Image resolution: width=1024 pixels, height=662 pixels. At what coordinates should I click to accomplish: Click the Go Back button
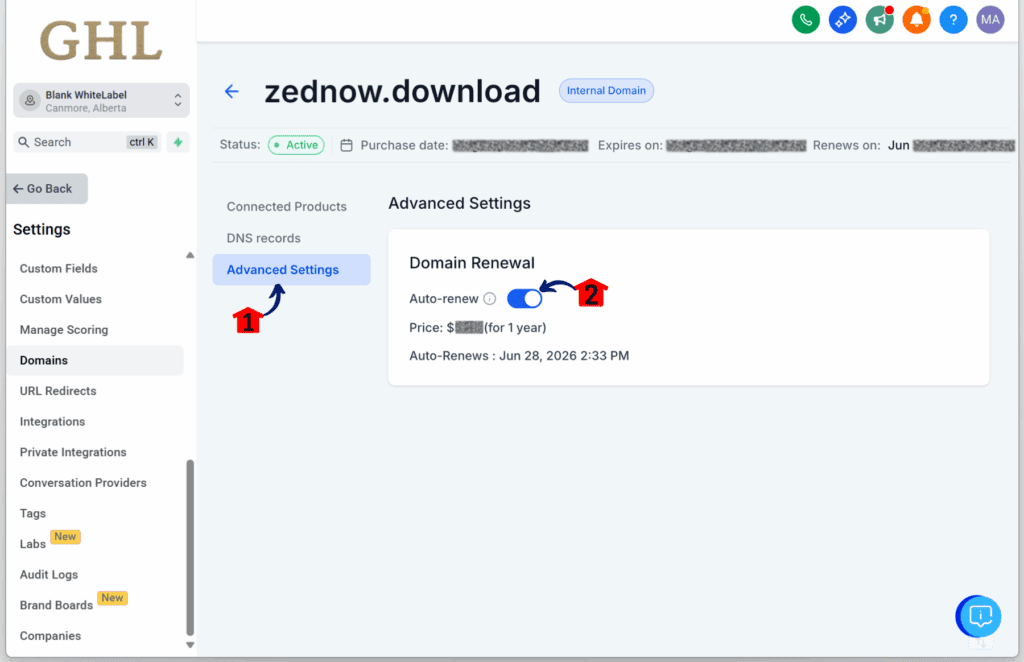pos(47,189)
